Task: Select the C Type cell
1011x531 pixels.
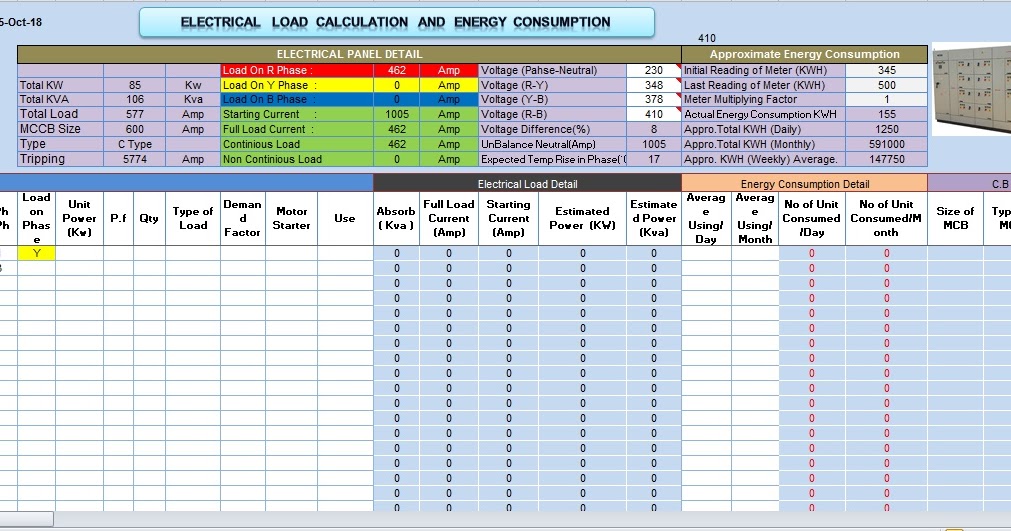Action: pos(134,144)
